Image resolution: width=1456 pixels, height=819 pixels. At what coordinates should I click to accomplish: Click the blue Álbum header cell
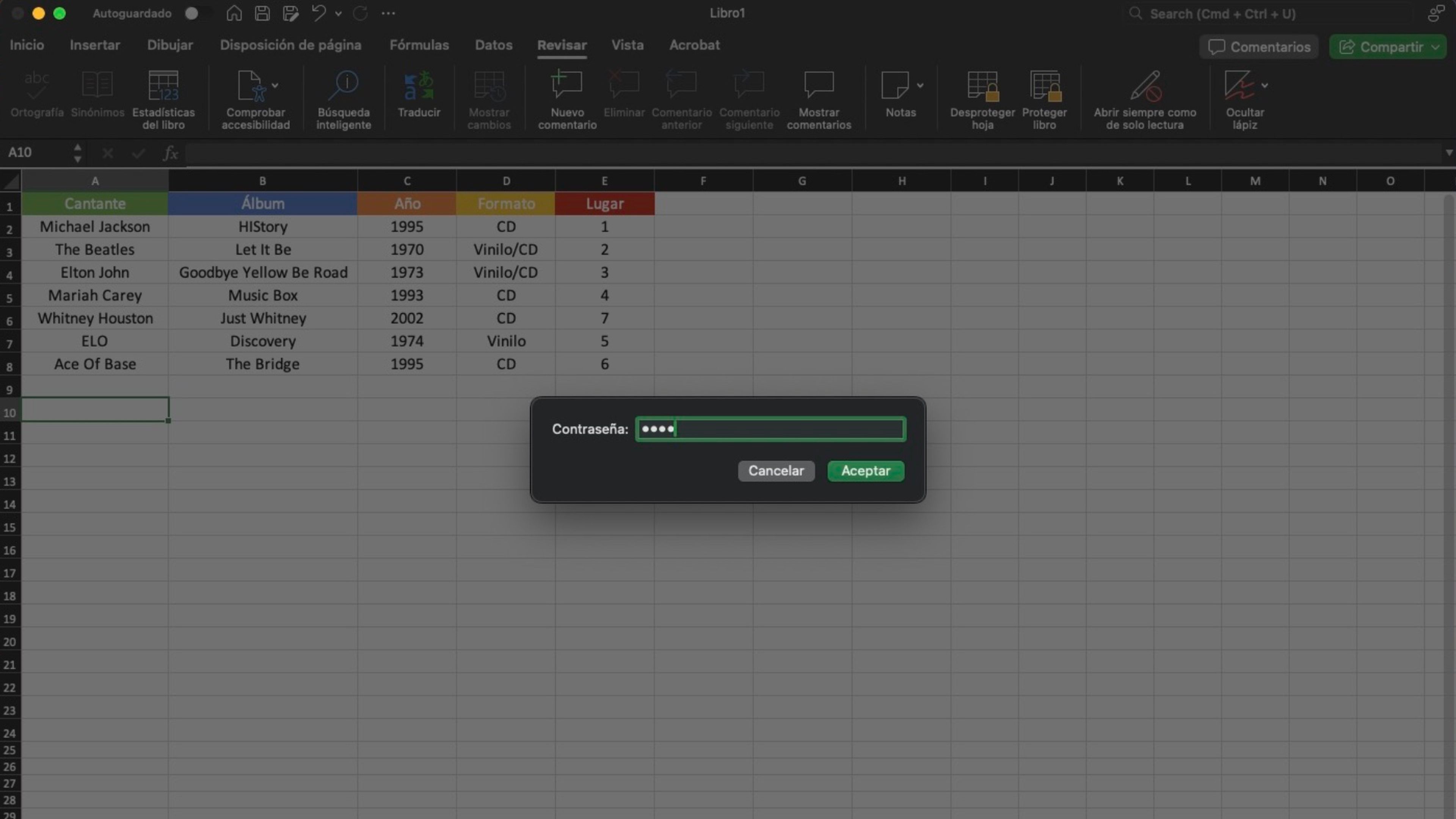[x=262, y=204]
